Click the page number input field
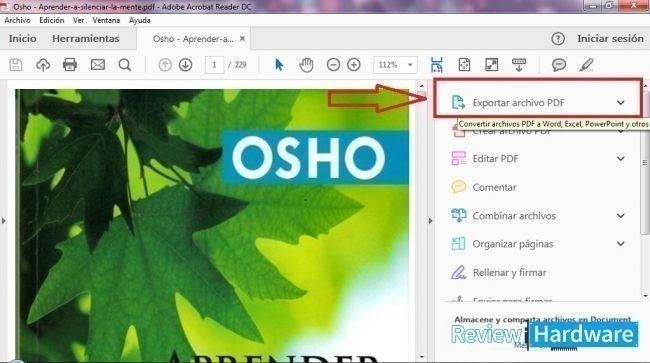 pyautogui.click(x=214, y=65)
